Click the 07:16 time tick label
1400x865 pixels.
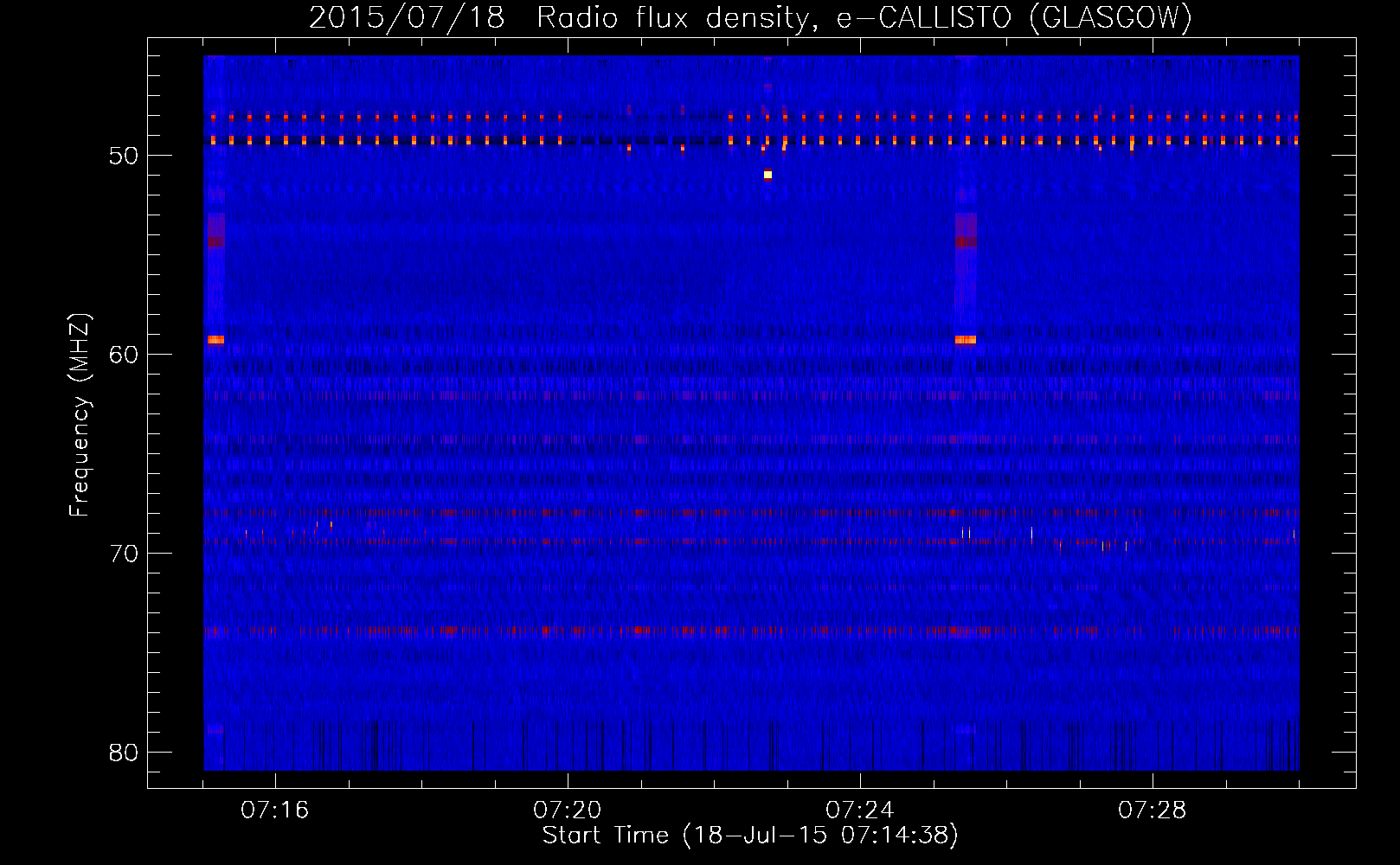[274, 811]
